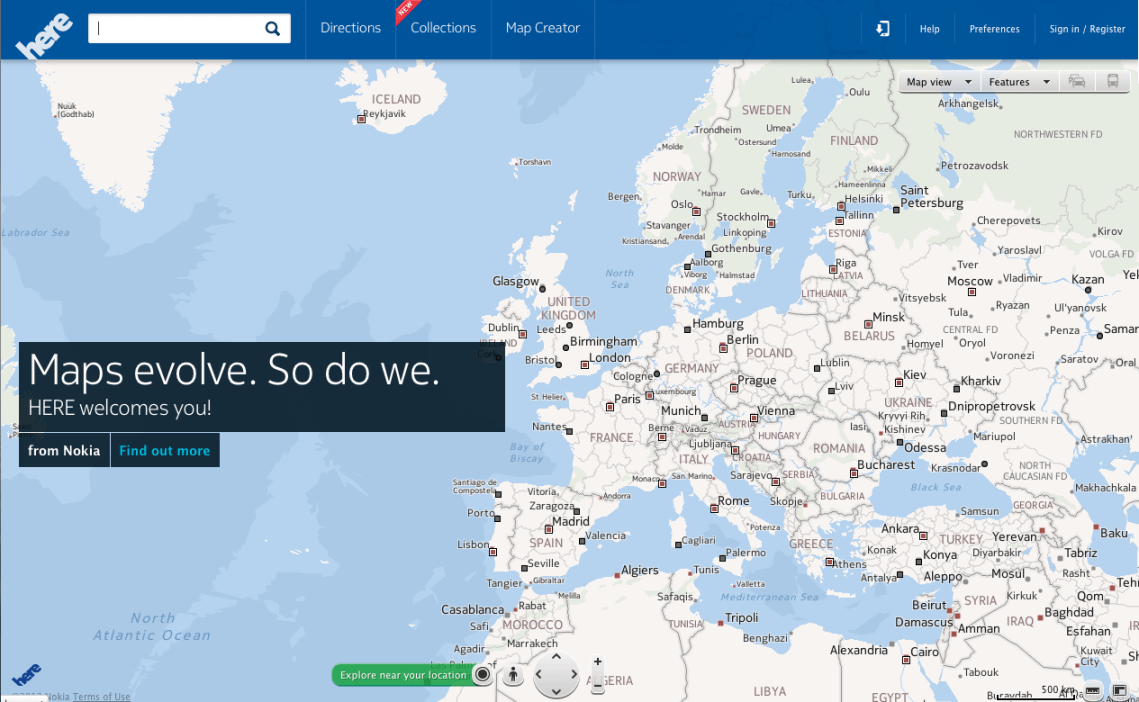The height and width of the screenshot is (702, 1139).
Task: Open the Collections tab
Action: [443, 28]
